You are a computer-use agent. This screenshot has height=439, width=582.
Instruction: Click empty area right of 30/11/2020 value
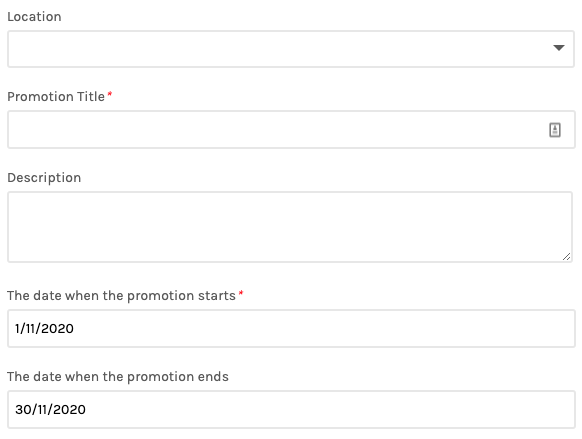pyautogui.click(x=330, y=409)
